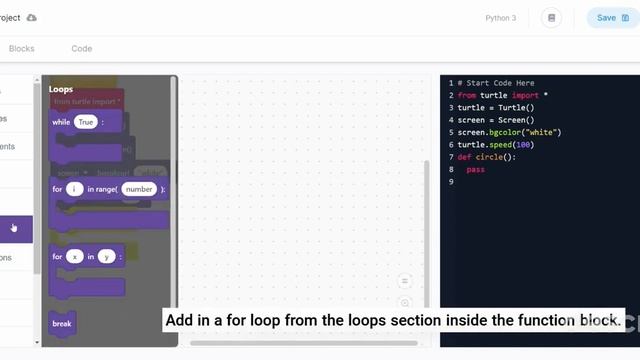Viewport: 640px width, 360px height.
Task: Click the 'pass' line in code editor
Action: coord(475,169)
